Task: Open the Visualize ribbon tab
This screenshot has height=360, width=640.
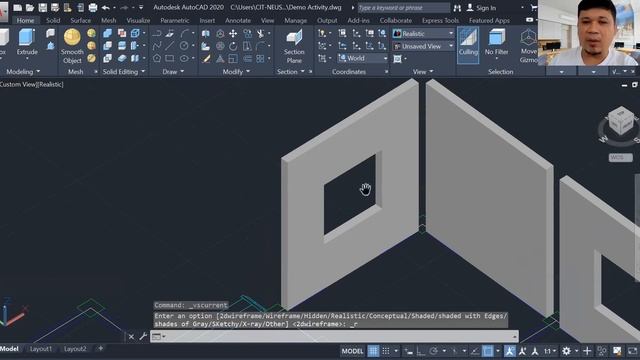Action: (x=138, y=20)
